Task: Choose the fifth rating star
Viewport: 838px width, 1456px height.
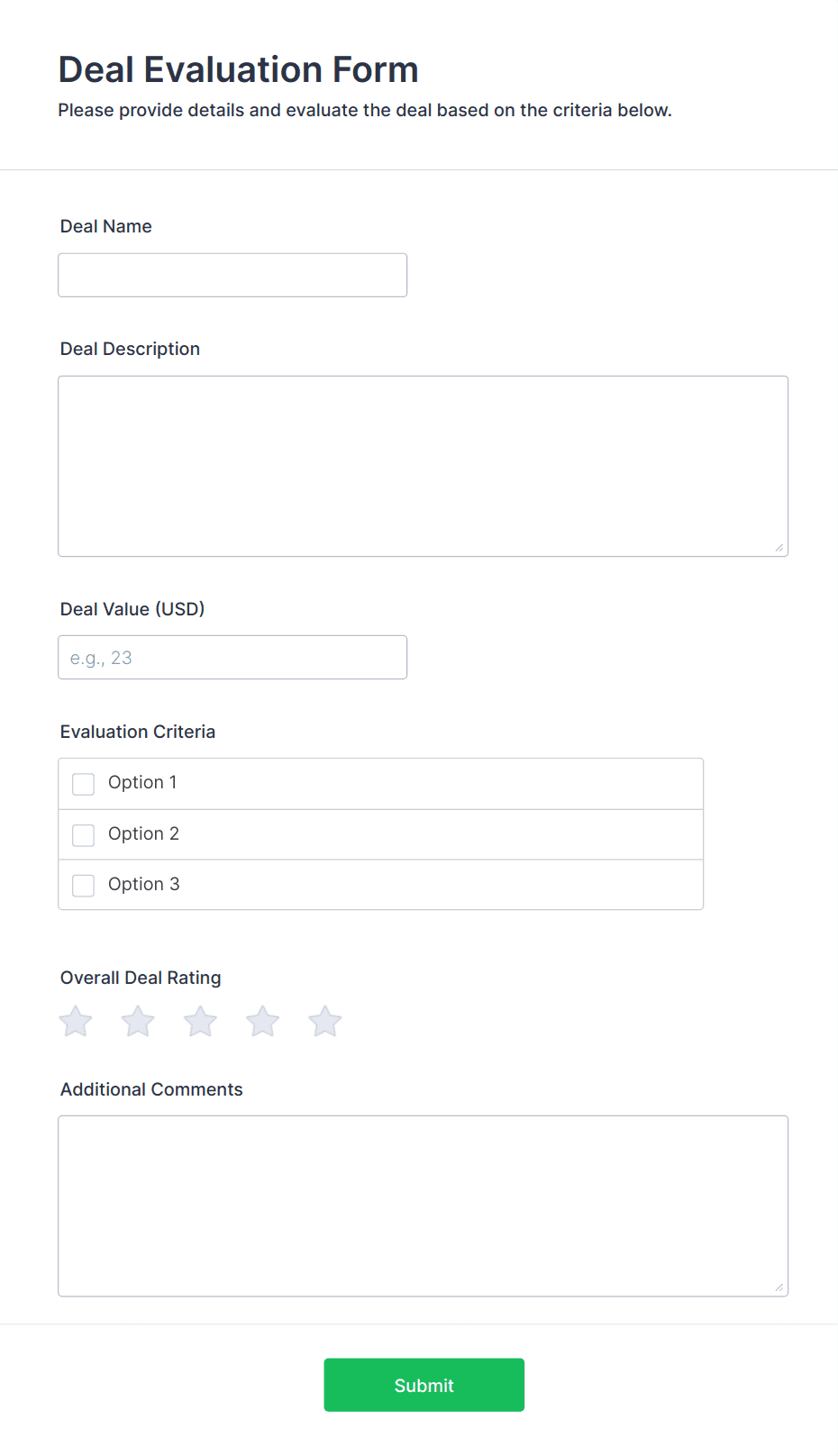Action: click(x=324, y=1022)
